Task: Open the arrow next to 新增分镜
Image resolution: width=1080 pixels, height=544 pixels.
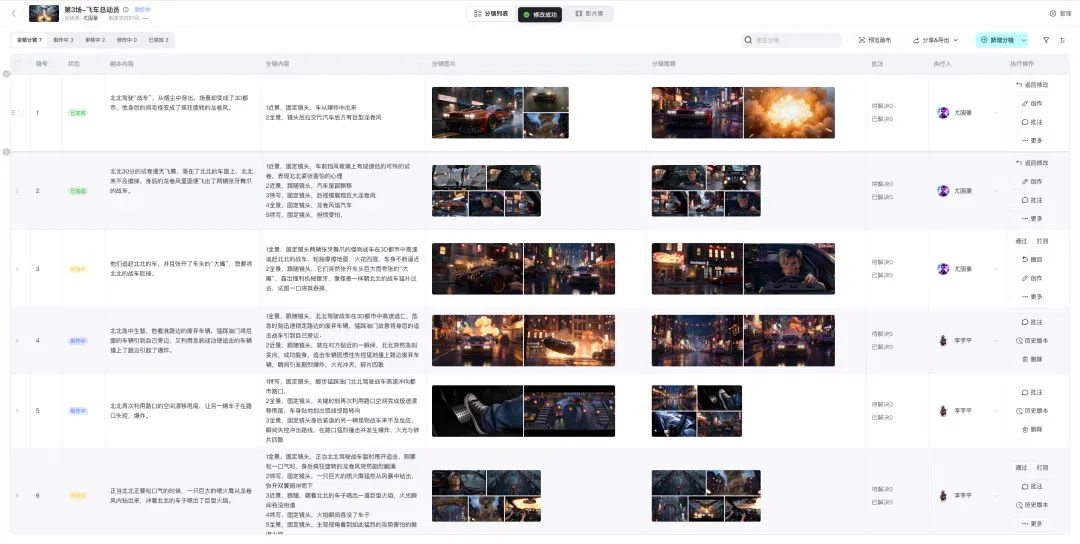Action: click(x=1024, y=41)
